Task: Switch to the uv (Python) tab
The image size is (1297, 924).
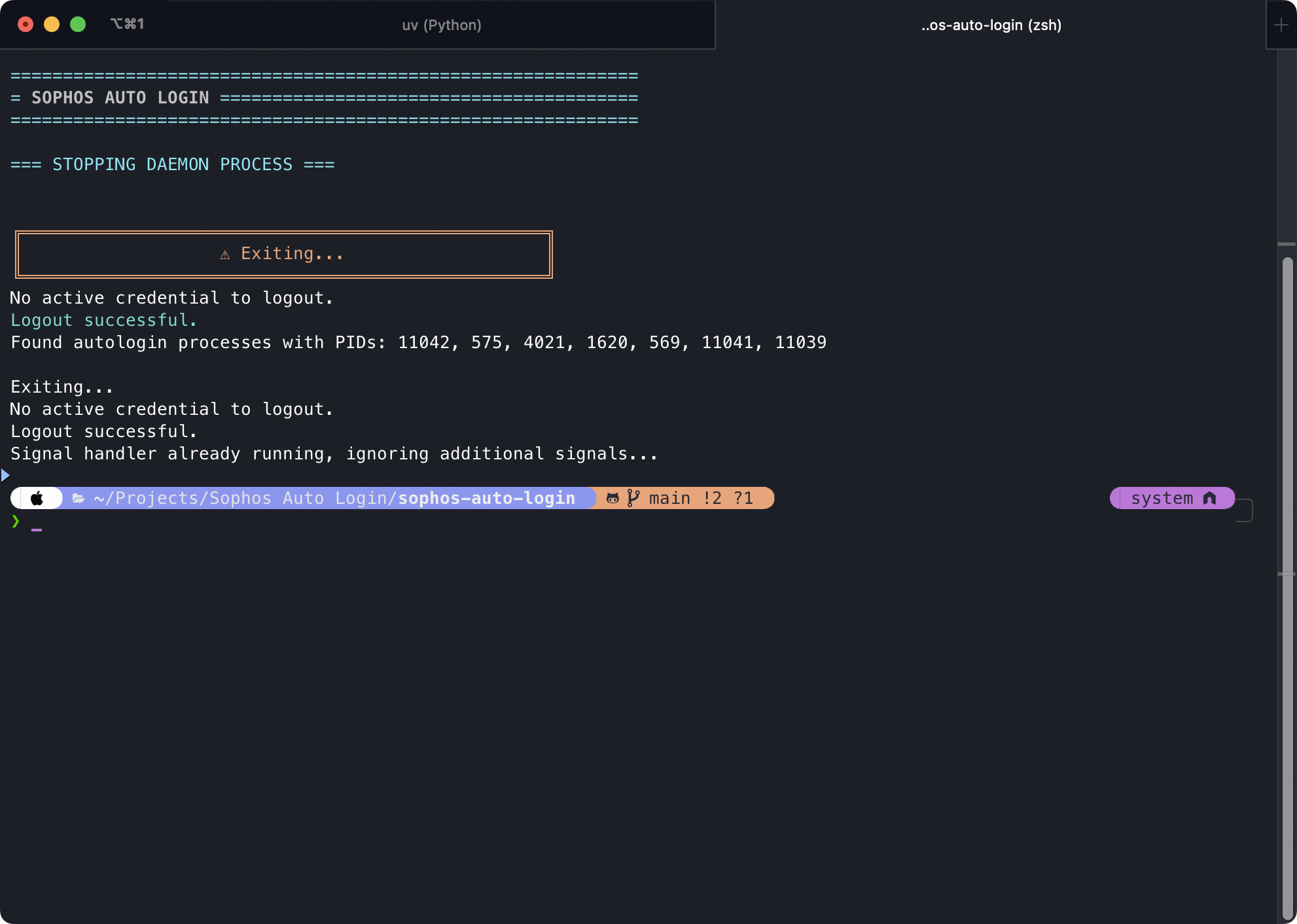Action: coord(442,25)
